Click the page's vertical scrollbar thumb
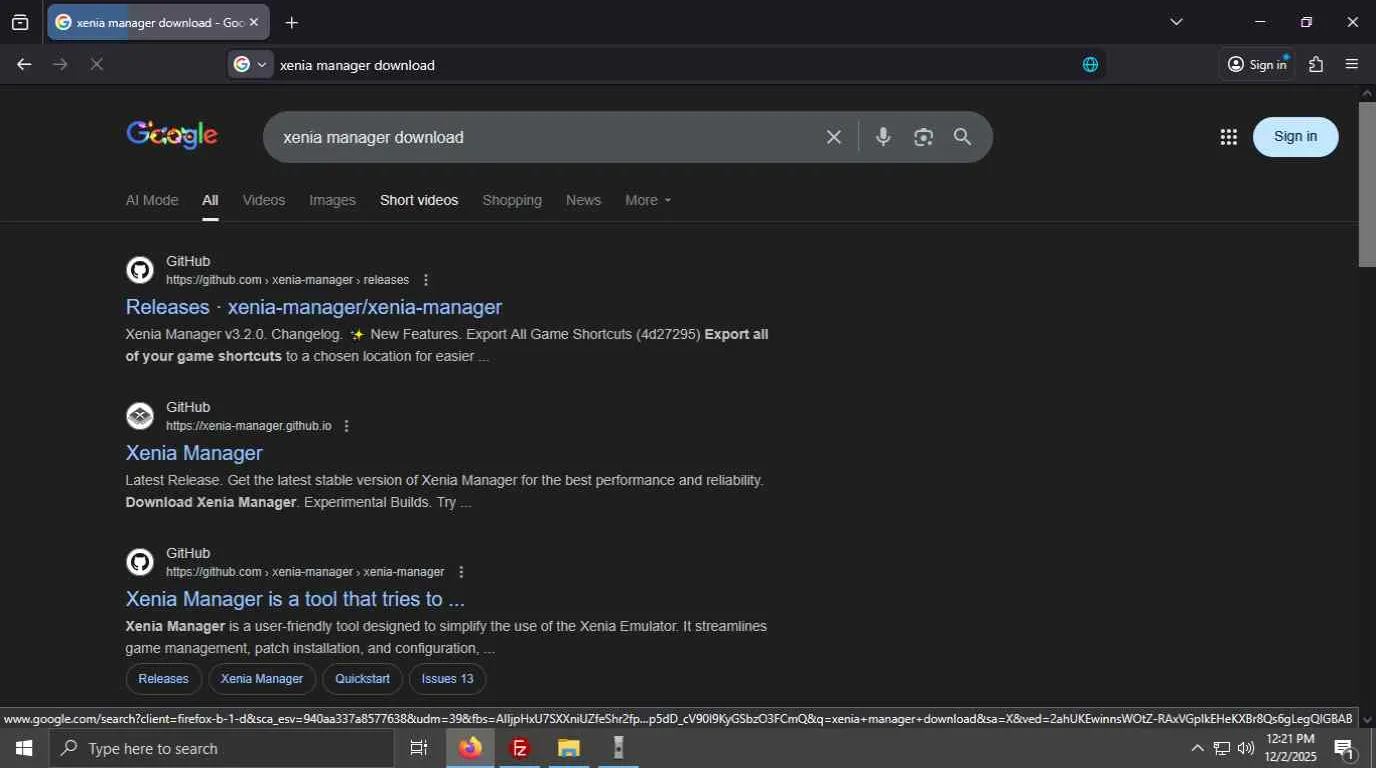 pyautogui.click(x=1367, y=184)
